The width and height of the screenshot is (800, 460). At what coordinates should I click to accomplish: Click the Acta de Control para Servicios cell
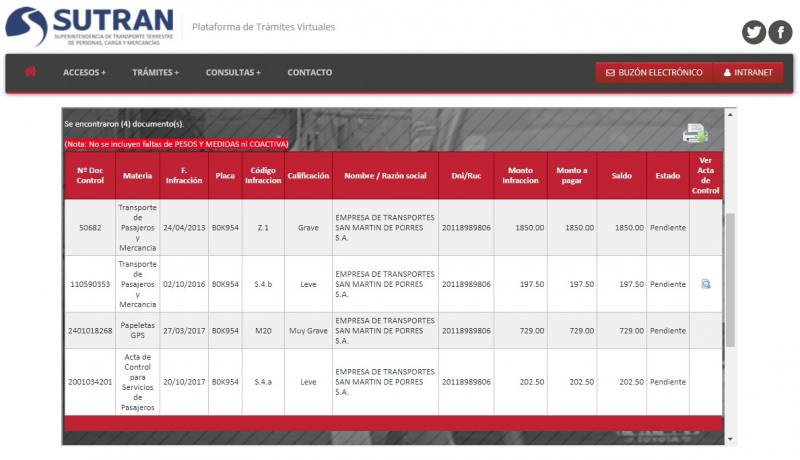click(x=137, y=382)
